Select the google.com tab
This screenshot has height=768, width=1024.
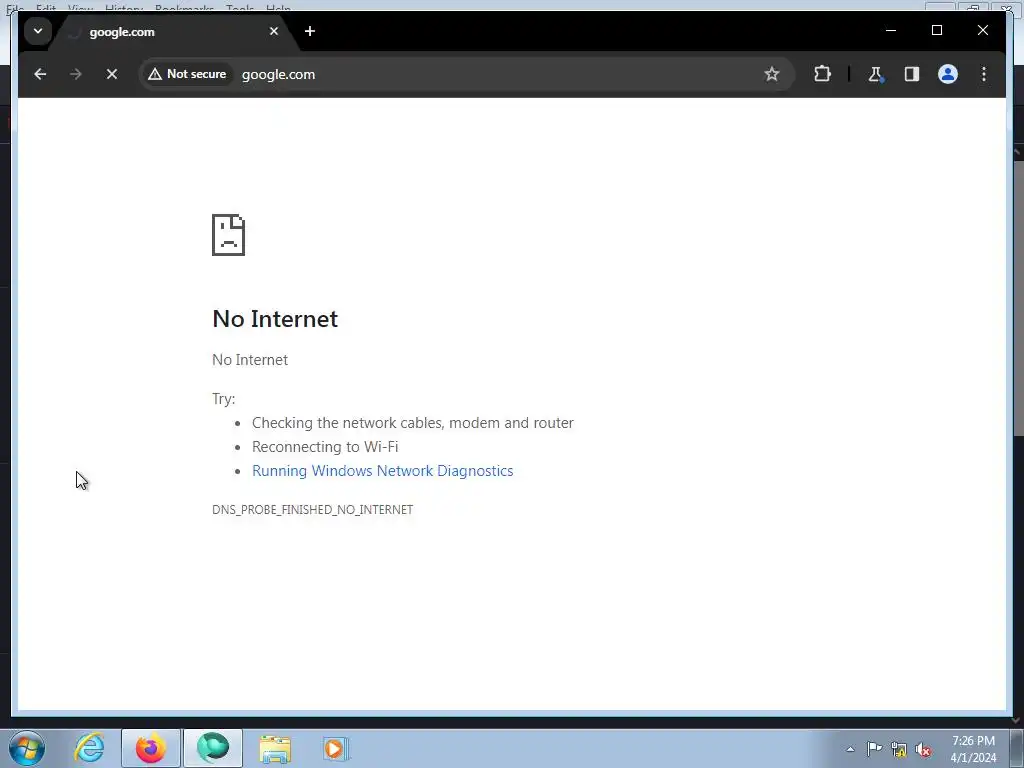coord(173,31)
